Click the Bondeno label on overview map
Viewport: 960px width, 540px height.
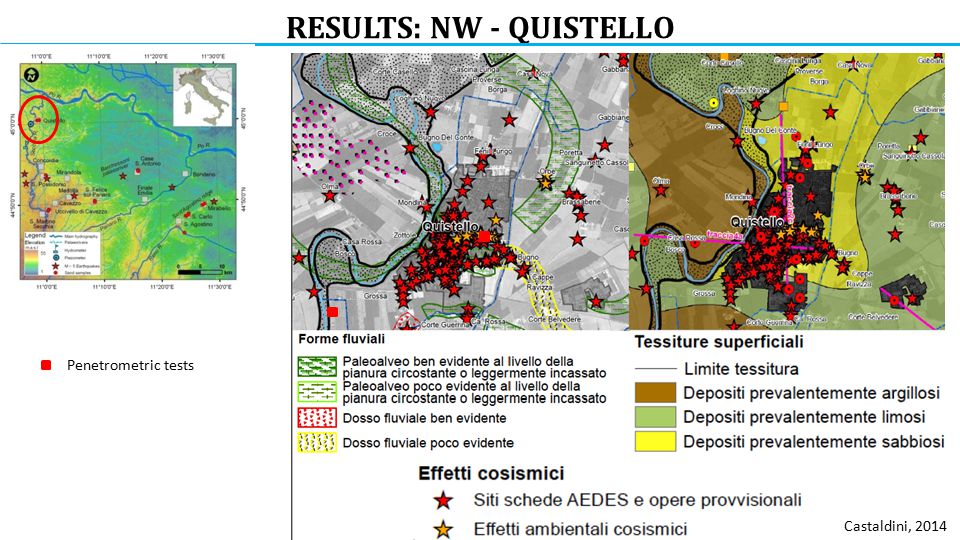pyautogui.click(x=204, y=174)
